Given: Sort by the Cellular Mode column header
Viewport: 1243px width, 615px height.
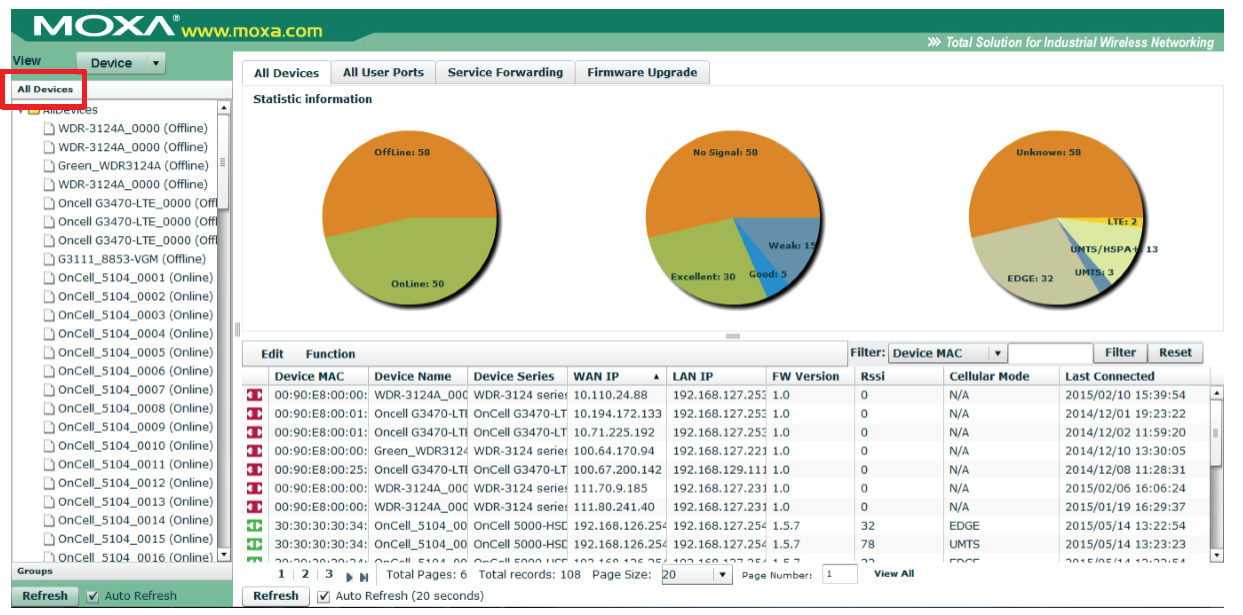Looking at the screenshot, I should pos(1002,377).
